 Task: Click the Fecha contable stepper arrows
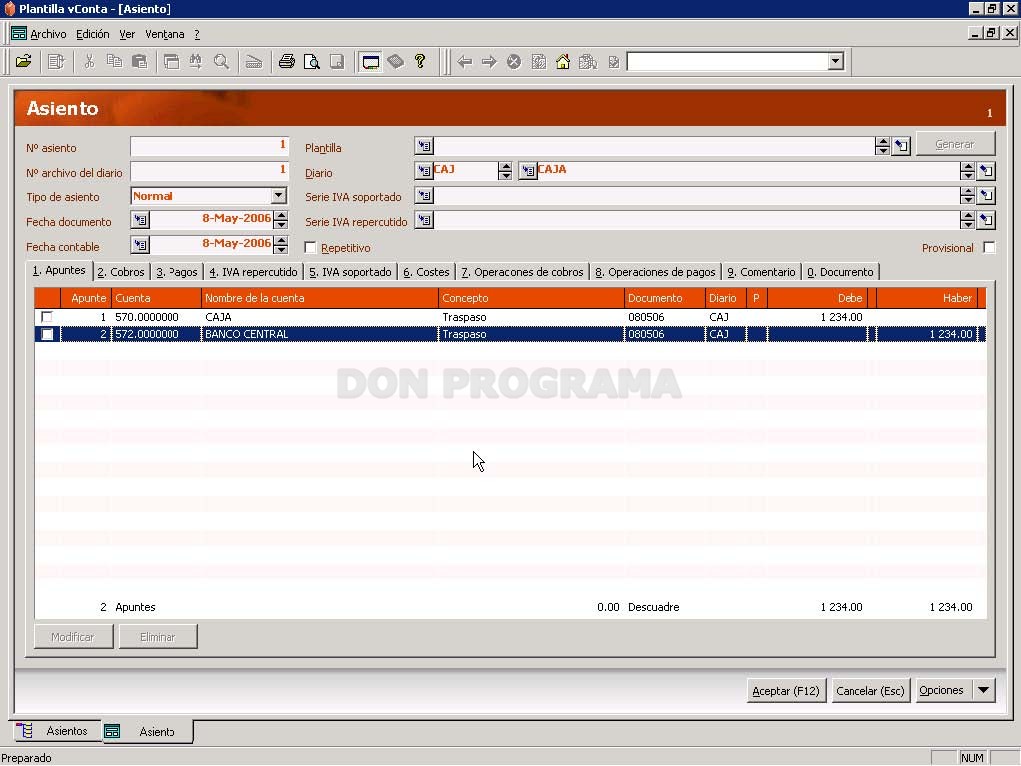point(281,245)
